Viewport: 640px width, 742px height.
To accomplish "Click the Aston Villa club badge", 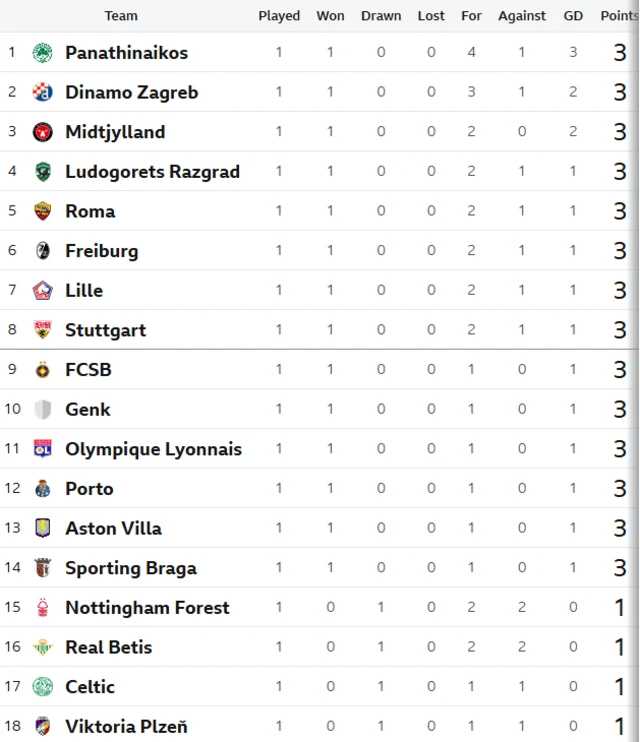I will point(42,528).
